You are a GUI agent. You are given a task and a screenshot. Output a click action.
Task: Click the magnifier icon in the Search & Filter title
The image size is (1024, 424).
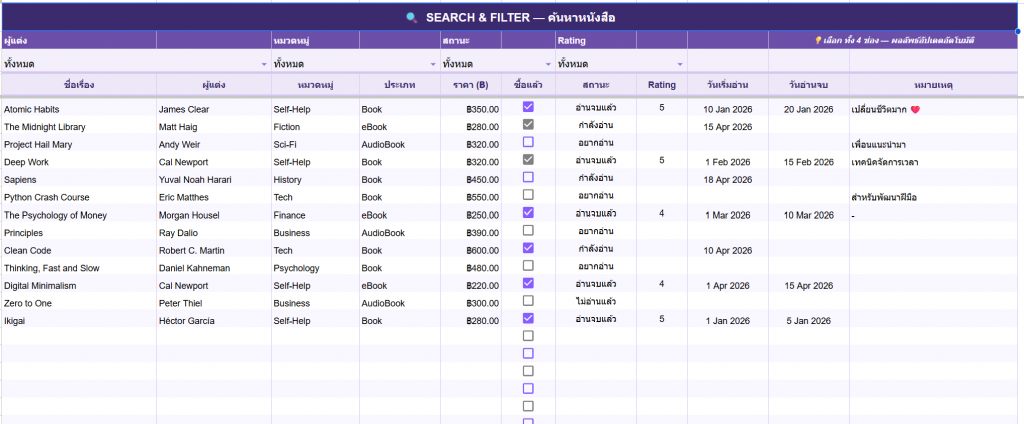tap(412, 17)
